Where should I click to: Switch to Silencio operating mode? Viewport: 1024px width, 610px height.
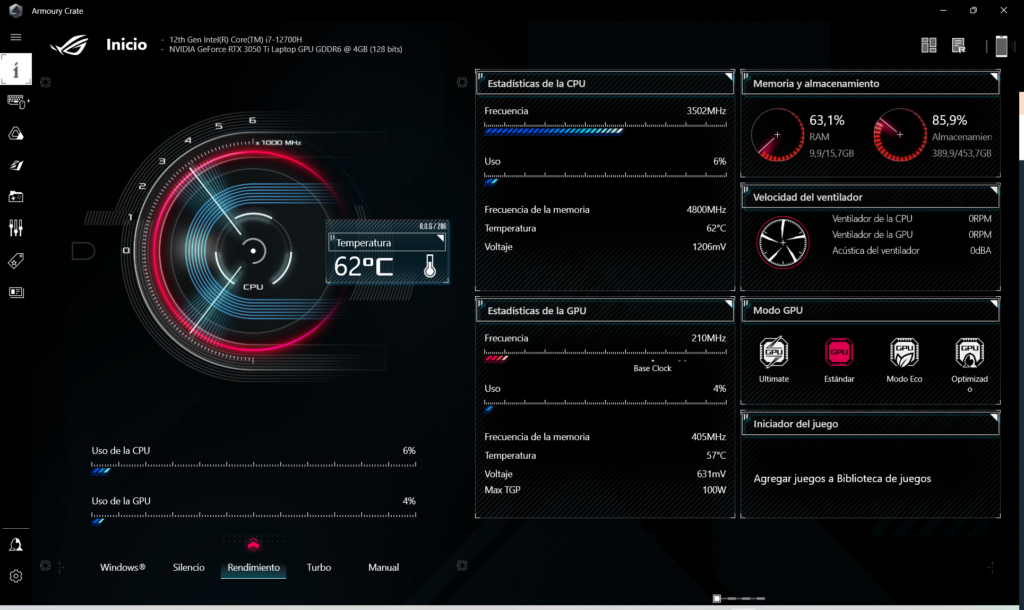pos(189,568)
